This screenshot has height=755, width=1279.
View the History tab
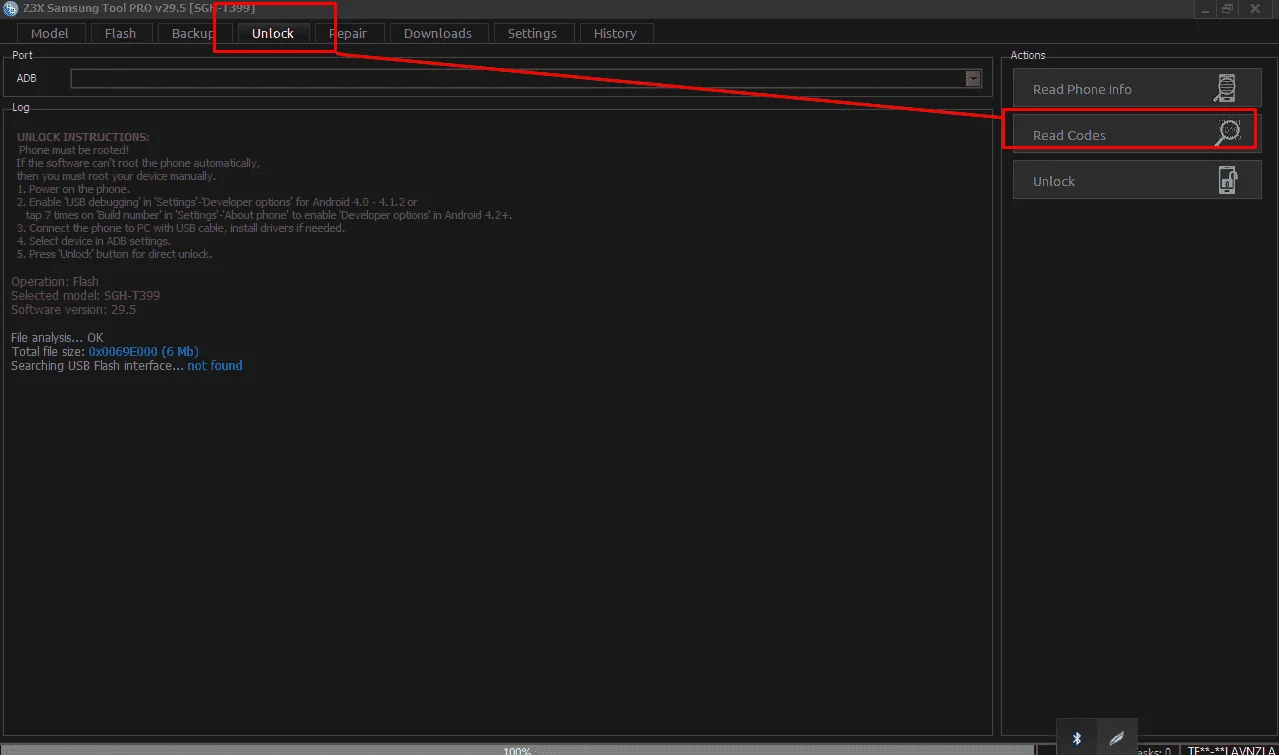pyautogui.click(x=615, y=33)
